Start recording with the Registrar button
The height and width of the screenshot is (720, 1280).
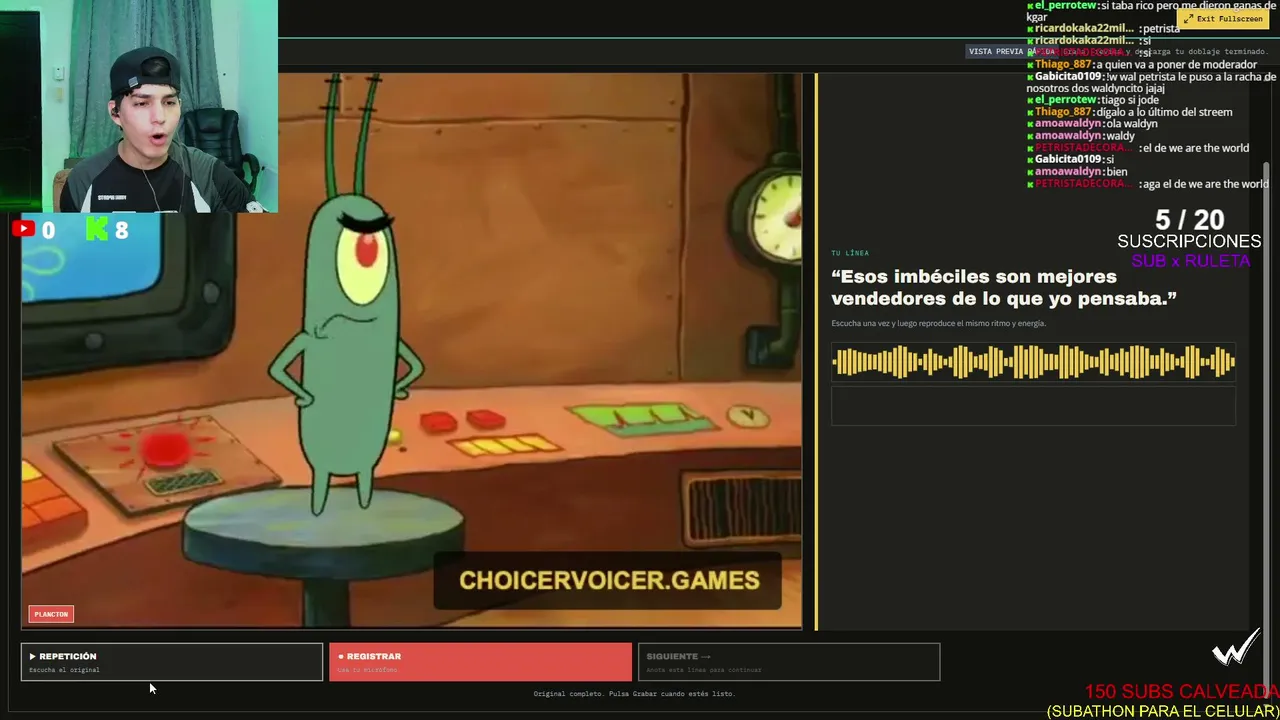coord(480,662)
